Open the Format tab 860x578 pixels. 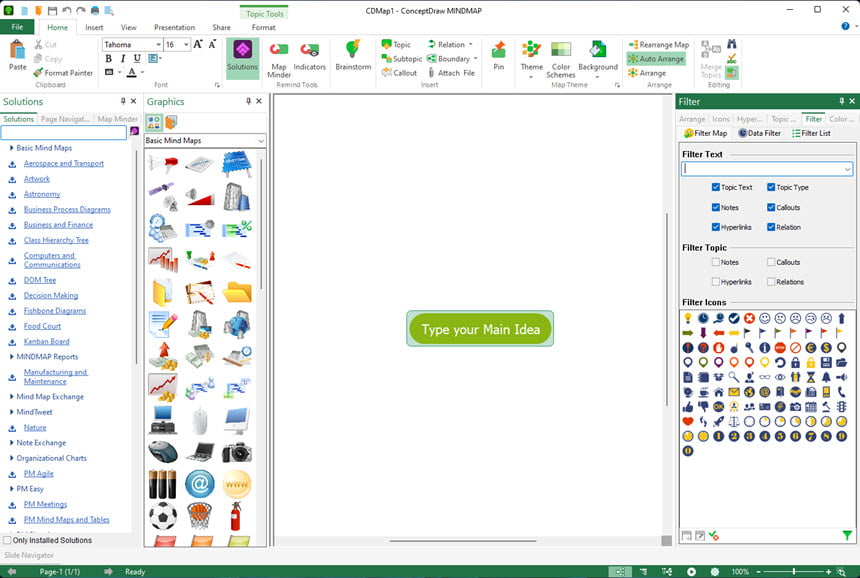coord(263,27)
